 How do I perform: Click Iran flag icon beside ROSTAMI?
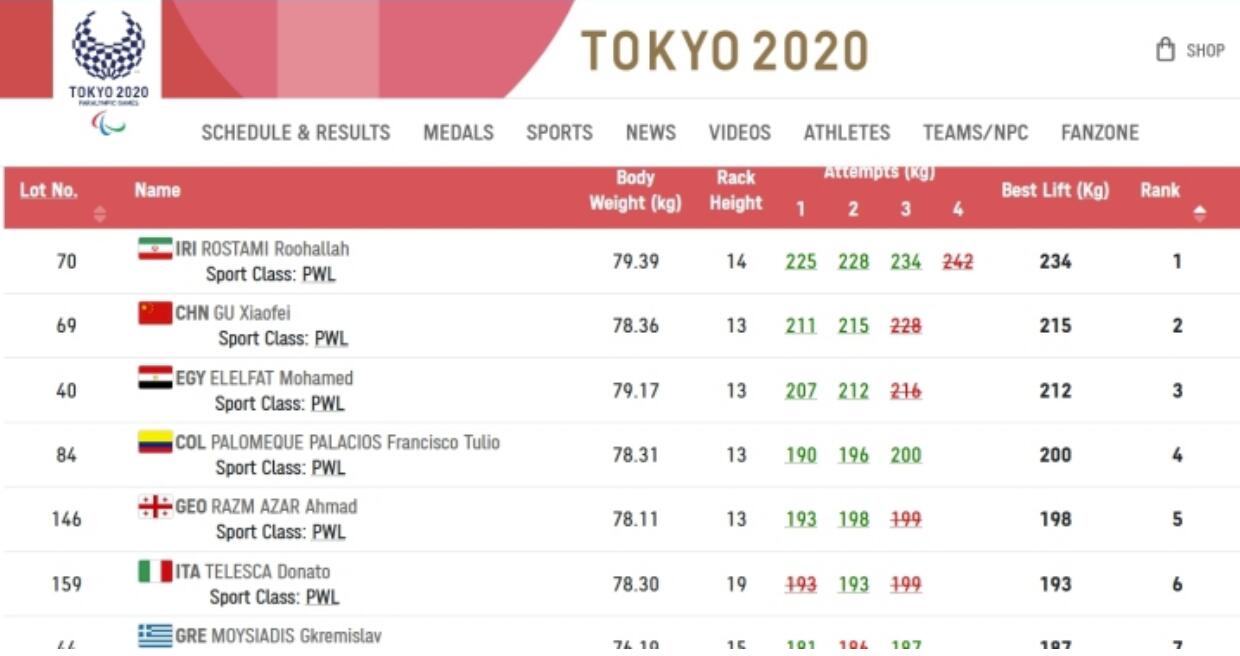click(155, 248)
